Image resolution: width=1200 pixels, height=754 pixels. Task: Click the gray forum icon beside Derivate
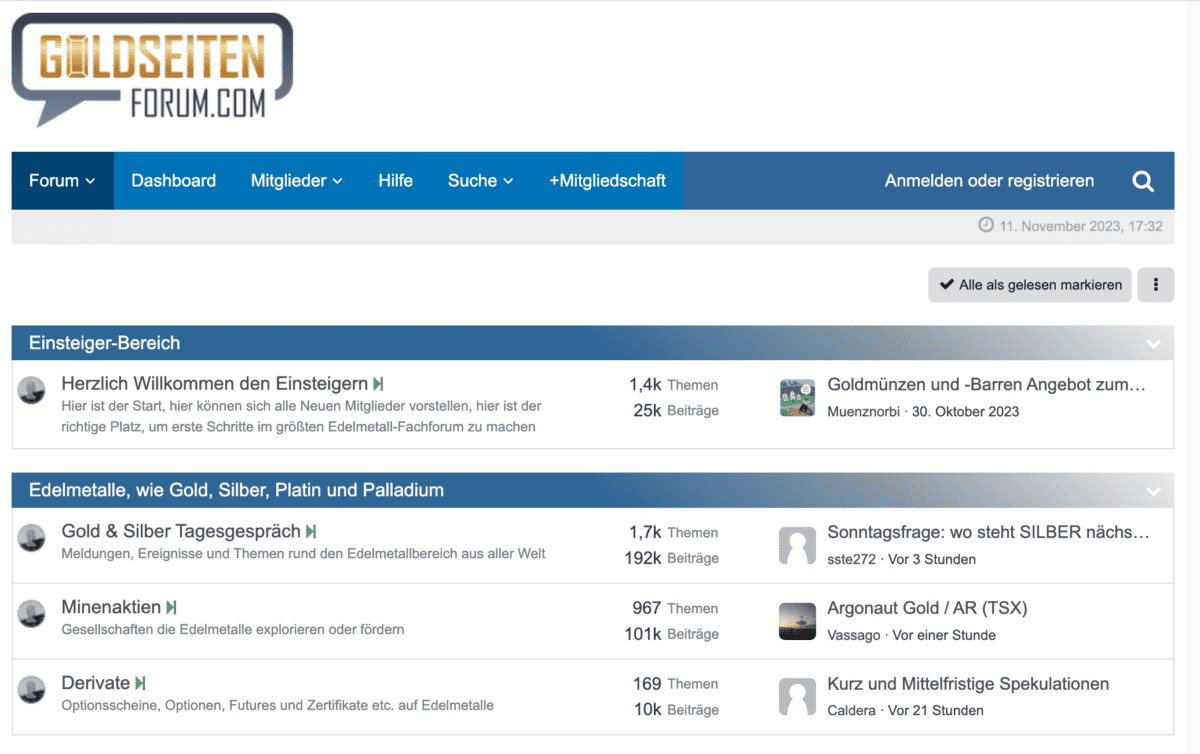tap(31, 690)
